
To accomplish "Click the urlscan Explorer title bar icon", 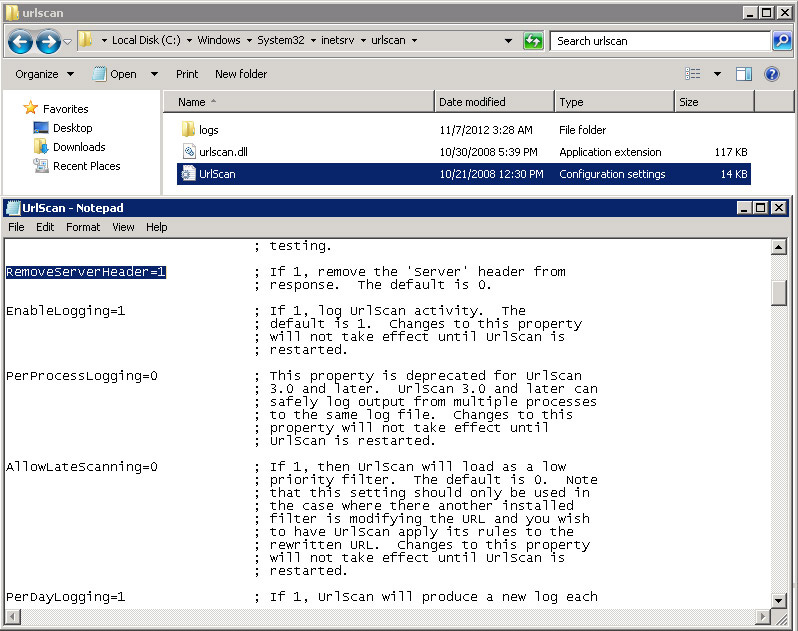I will pos(13,13).
